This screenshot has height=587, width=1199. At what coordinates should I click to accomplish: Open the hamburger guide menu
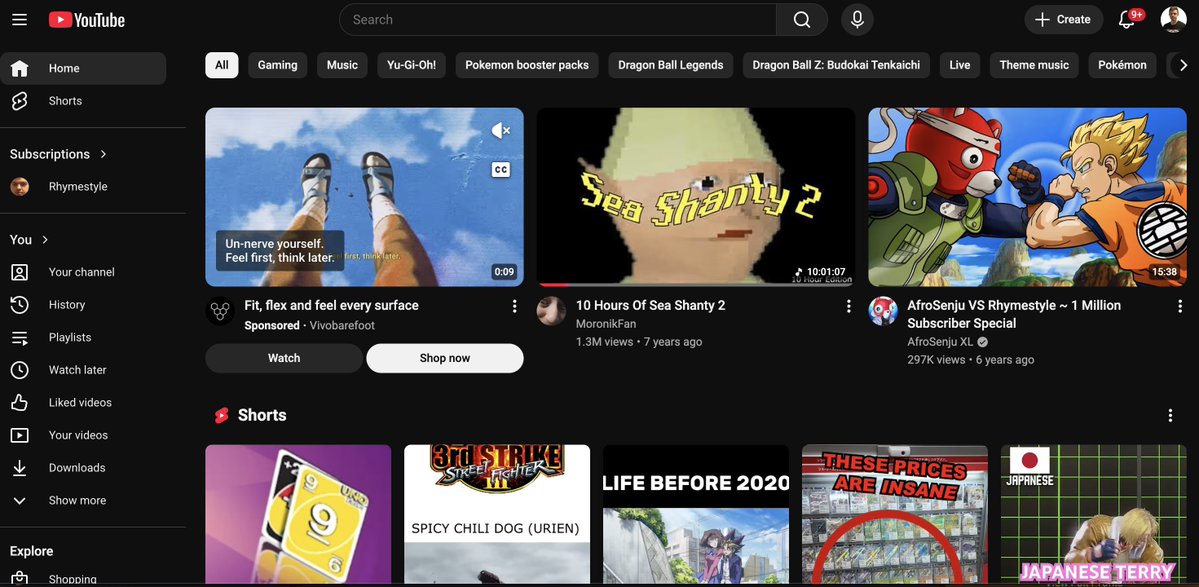(x=20, y=20)
